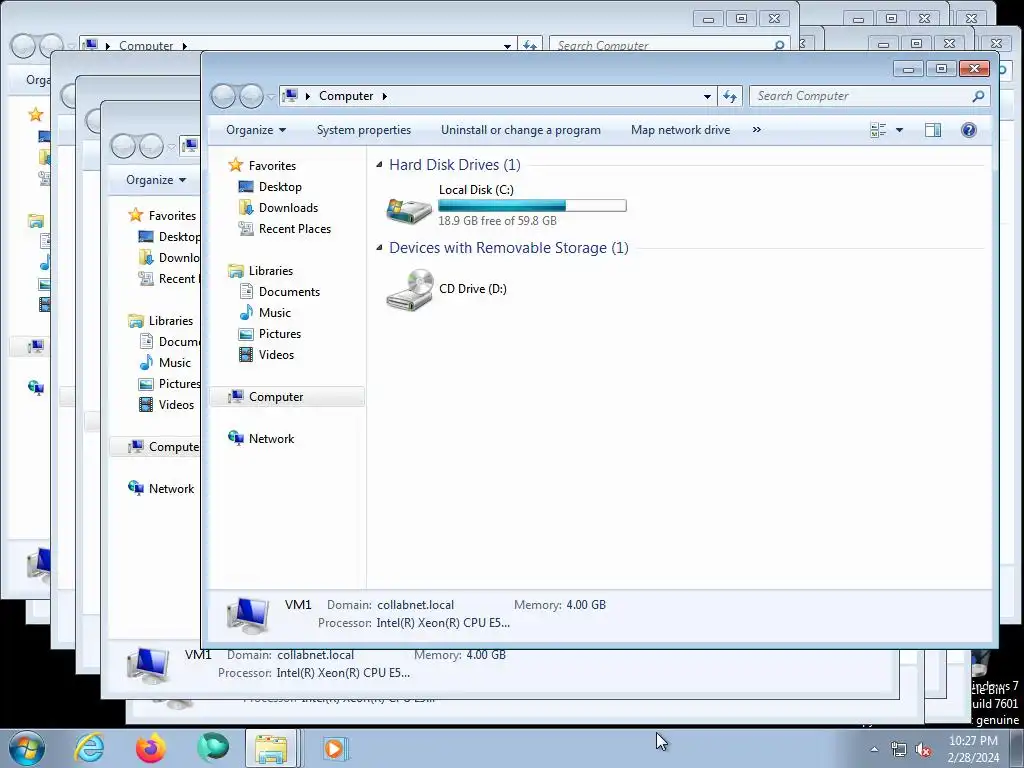Click the magnifier icon in the front search box
This screenshot has width=1024, height=768.
[x=978, y=96]
